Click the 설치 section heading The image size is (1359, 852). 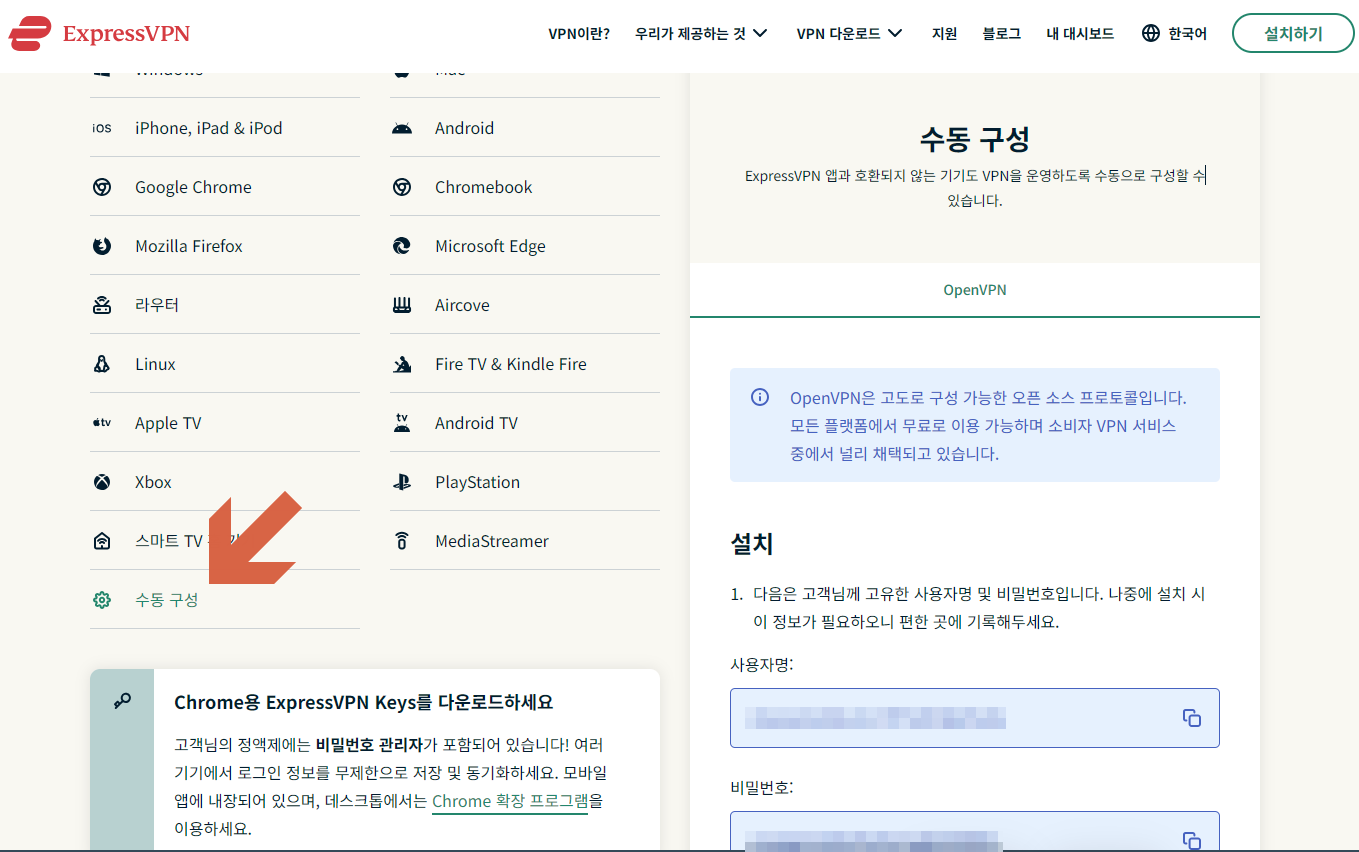752,544
